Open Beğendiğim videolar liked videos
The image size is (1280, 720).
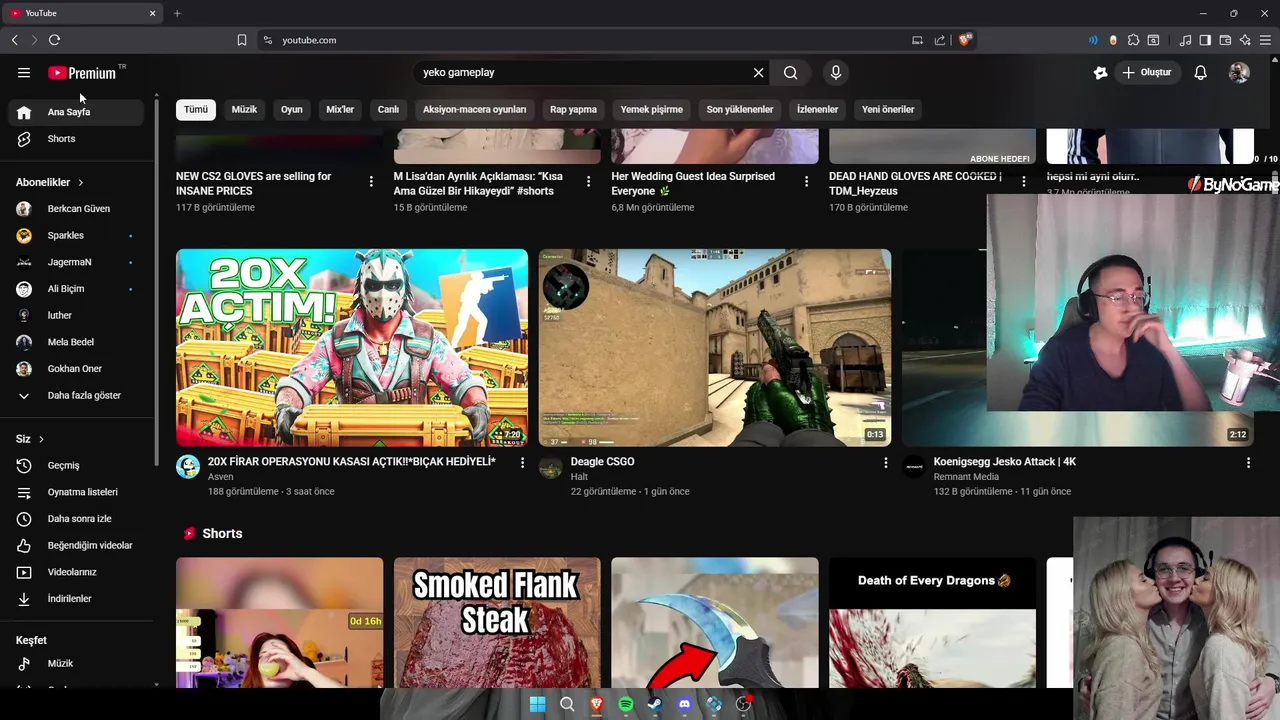coord(77,545)
